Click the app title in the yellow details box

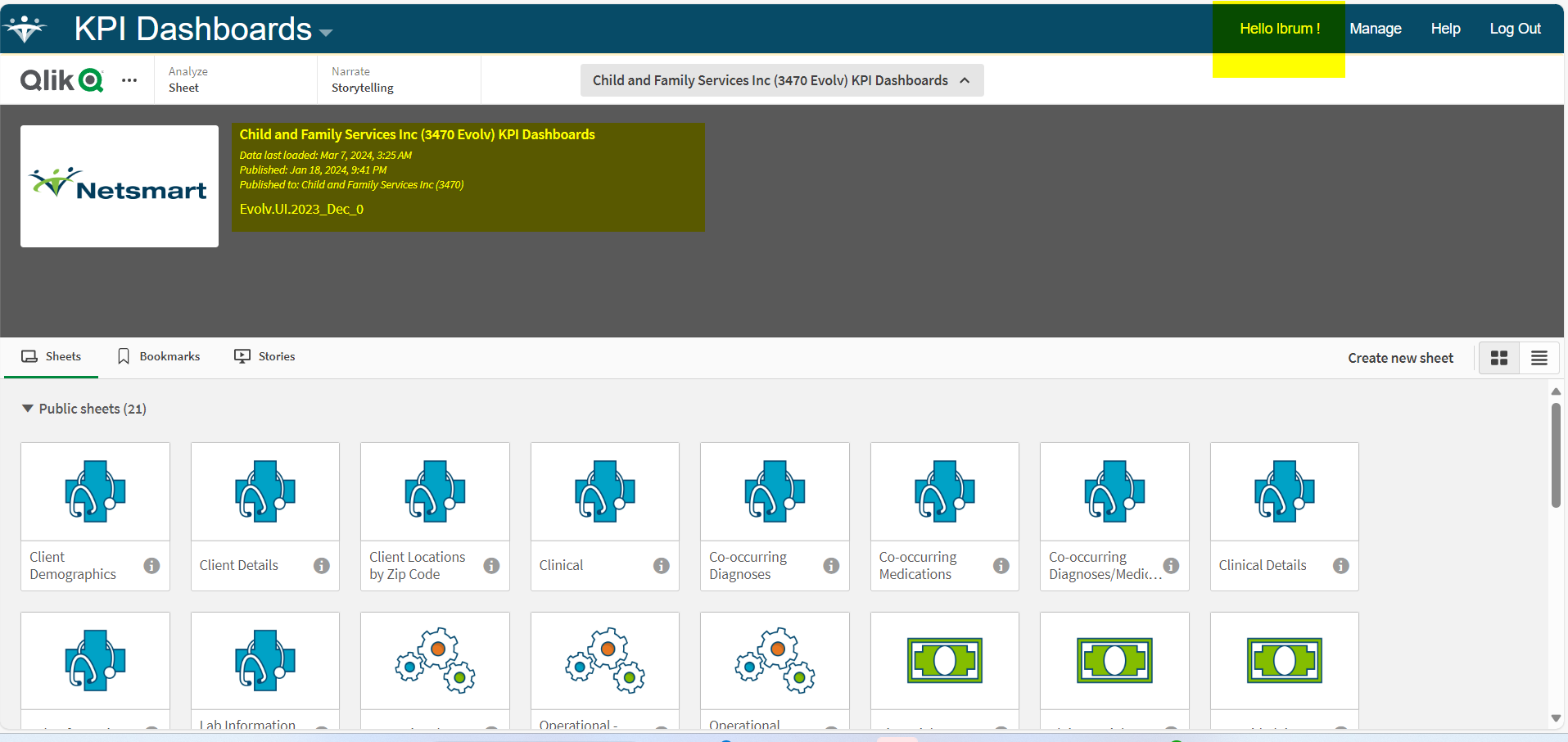tap(417, 134)
